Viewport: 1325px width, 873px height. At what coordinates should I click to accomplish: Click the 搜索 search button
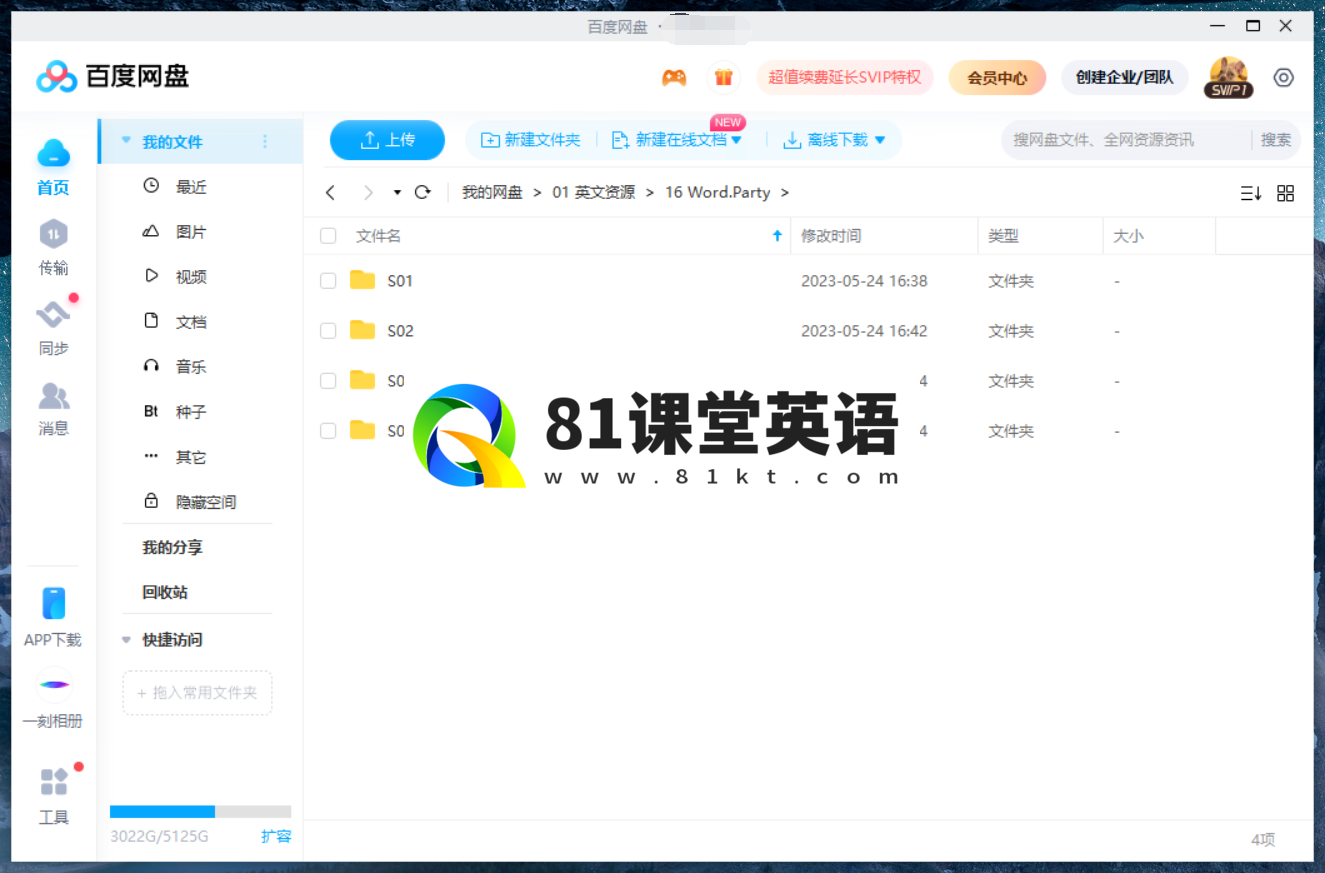tap(1275, 140)
